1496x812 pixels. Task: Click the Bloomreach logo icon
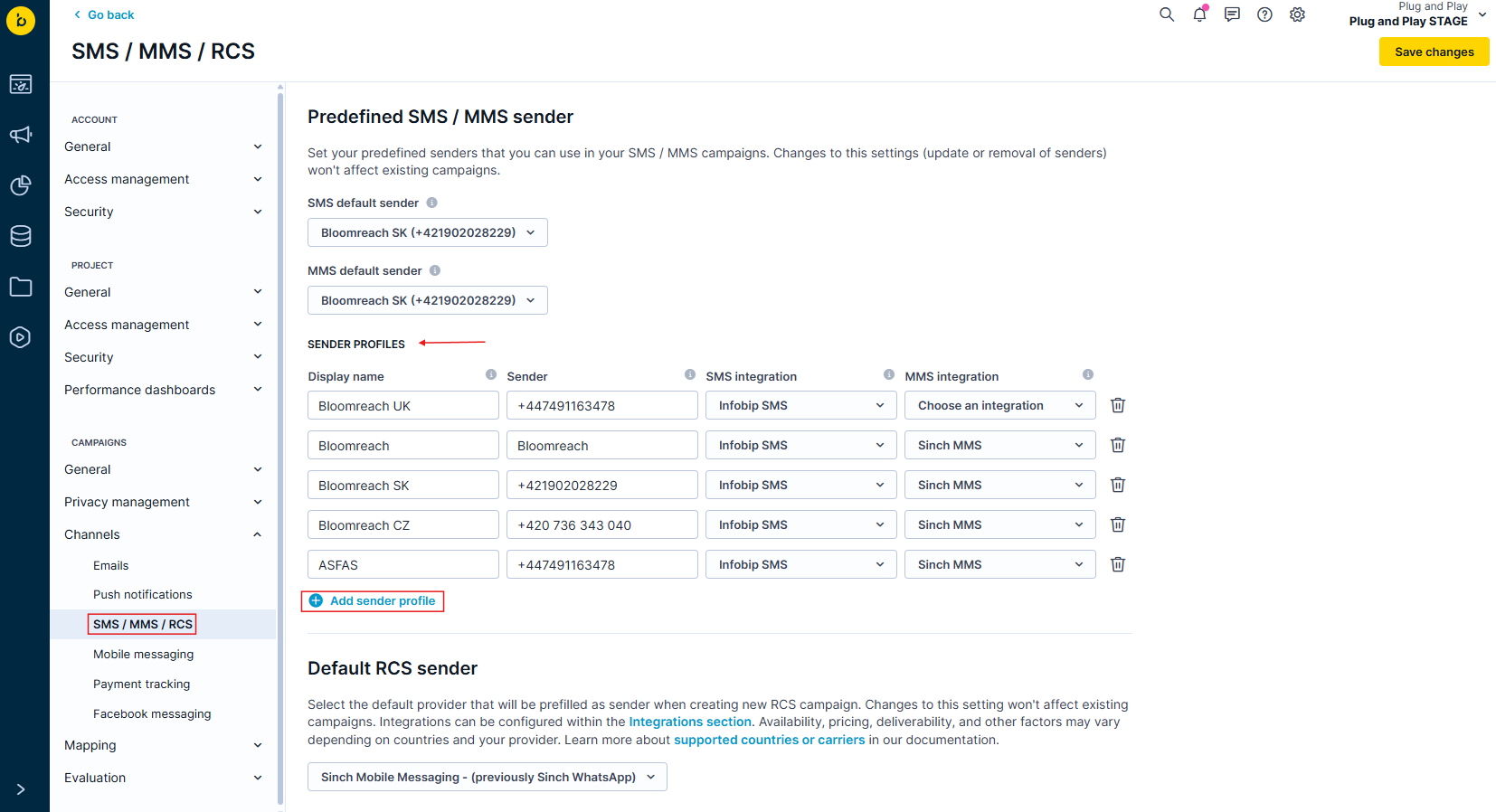click(21, 21)
